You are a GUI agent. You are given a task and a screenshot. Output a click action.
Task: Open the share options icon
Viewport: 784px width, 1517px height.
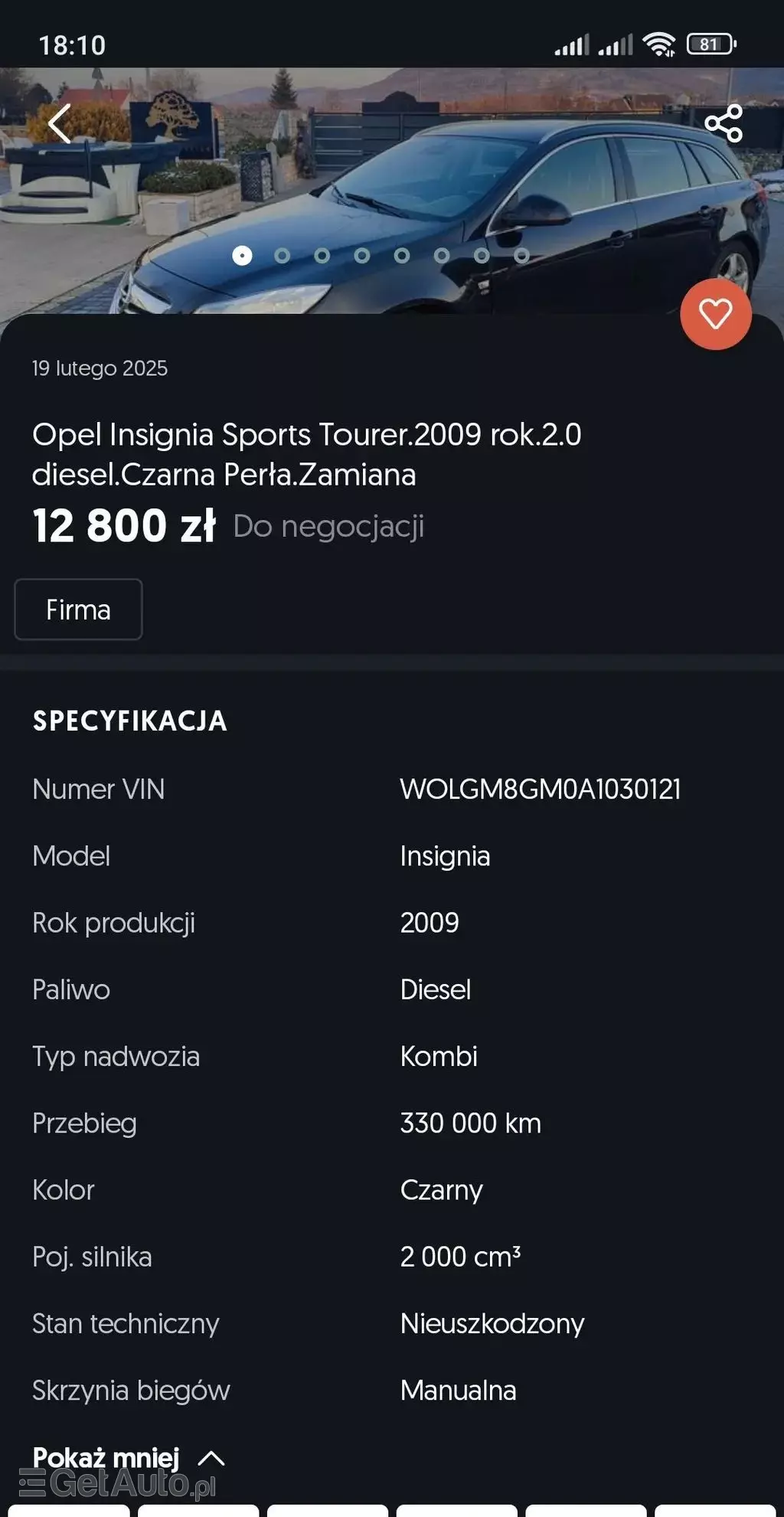click(x=724, y=124)
